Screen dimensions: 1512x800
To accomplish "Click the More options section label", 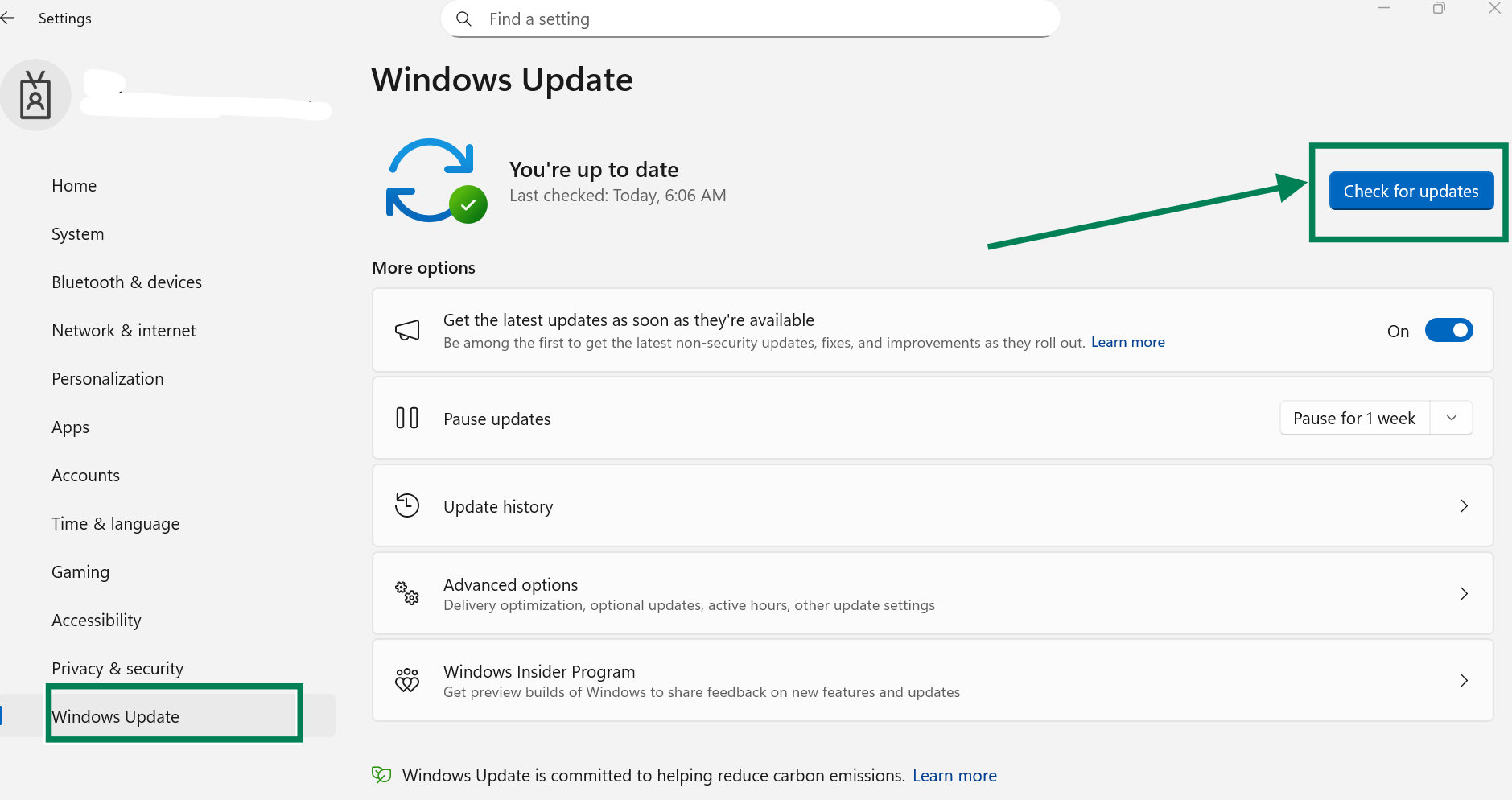I will click(x=423, y=268).
